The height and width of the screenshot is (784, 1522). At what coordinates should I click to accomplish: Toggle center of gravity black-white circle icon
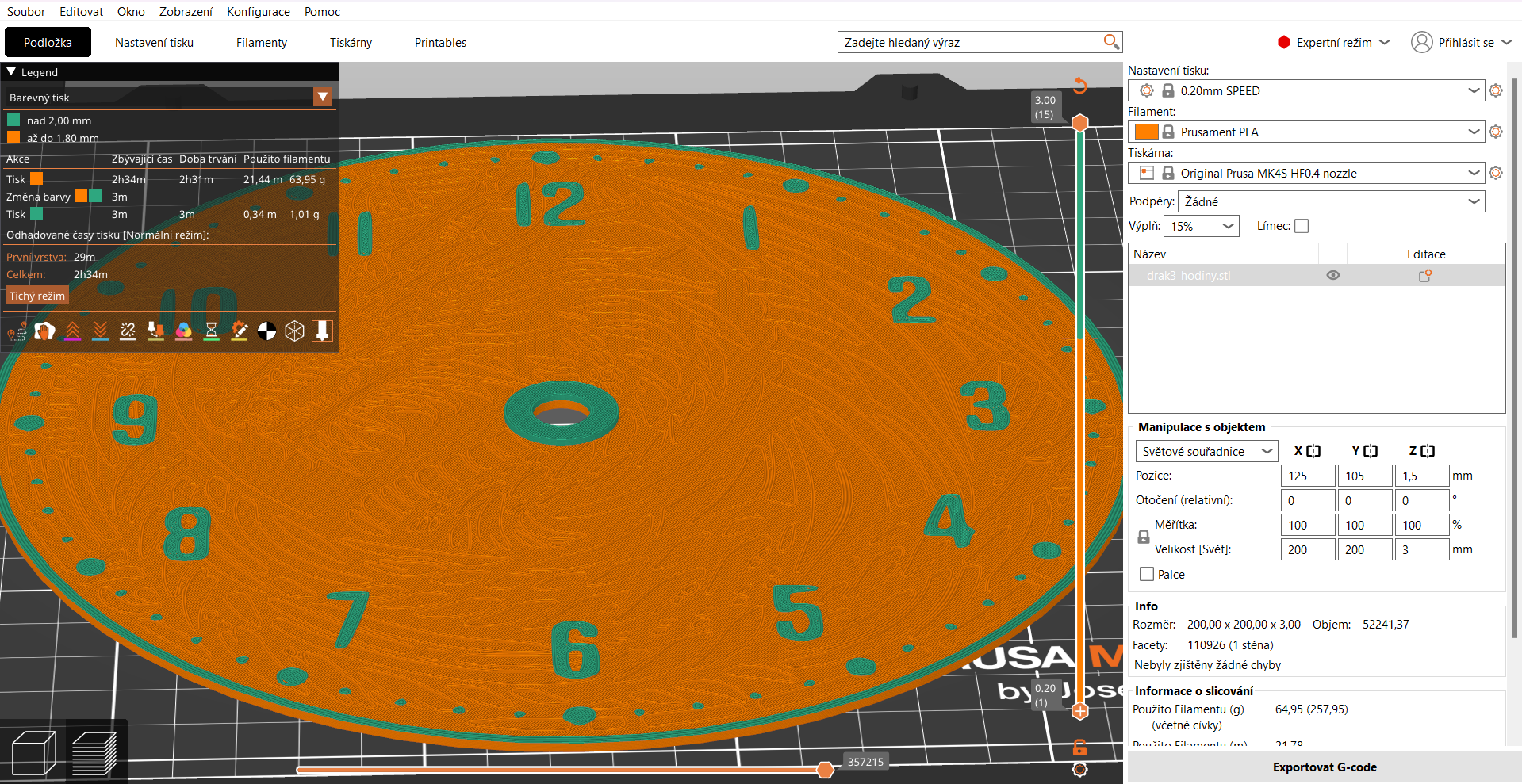pyautogui.click(x=266, y=331)
